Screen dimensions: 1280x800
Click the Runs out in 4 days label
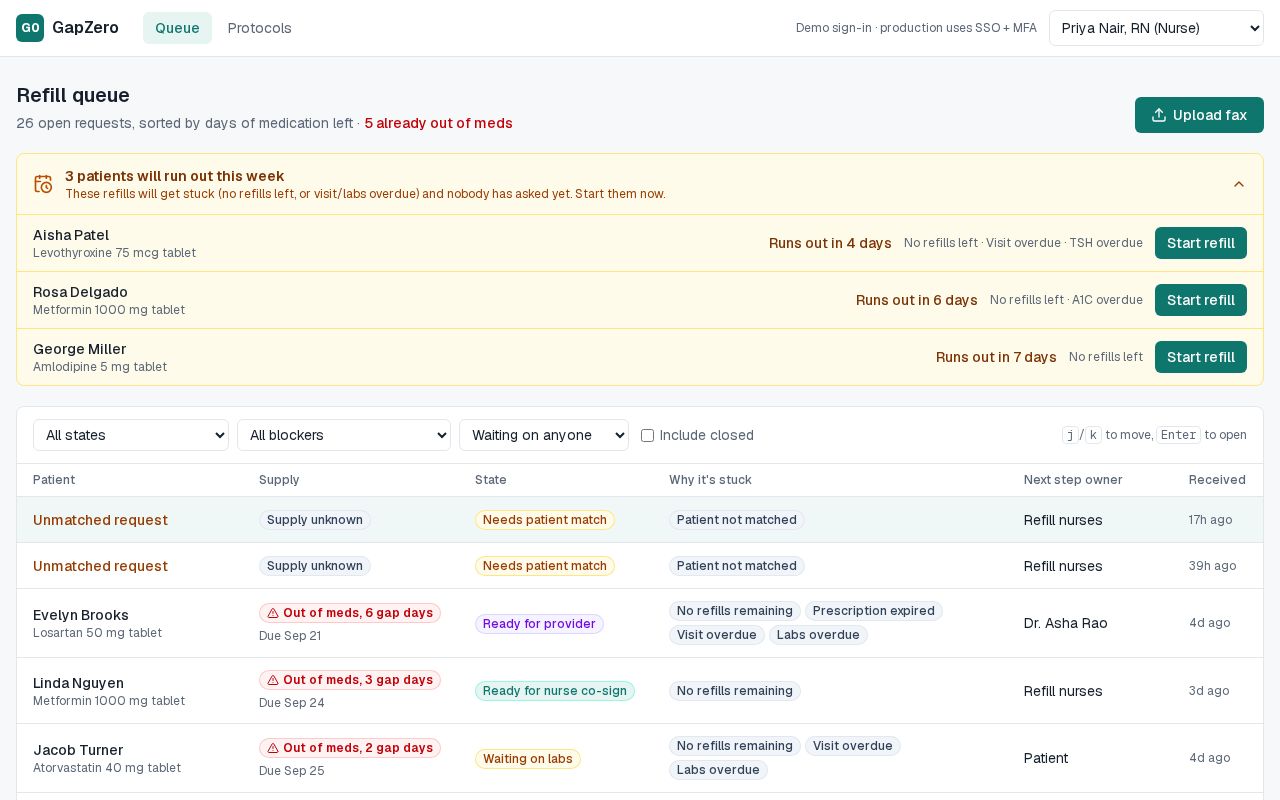830,243
